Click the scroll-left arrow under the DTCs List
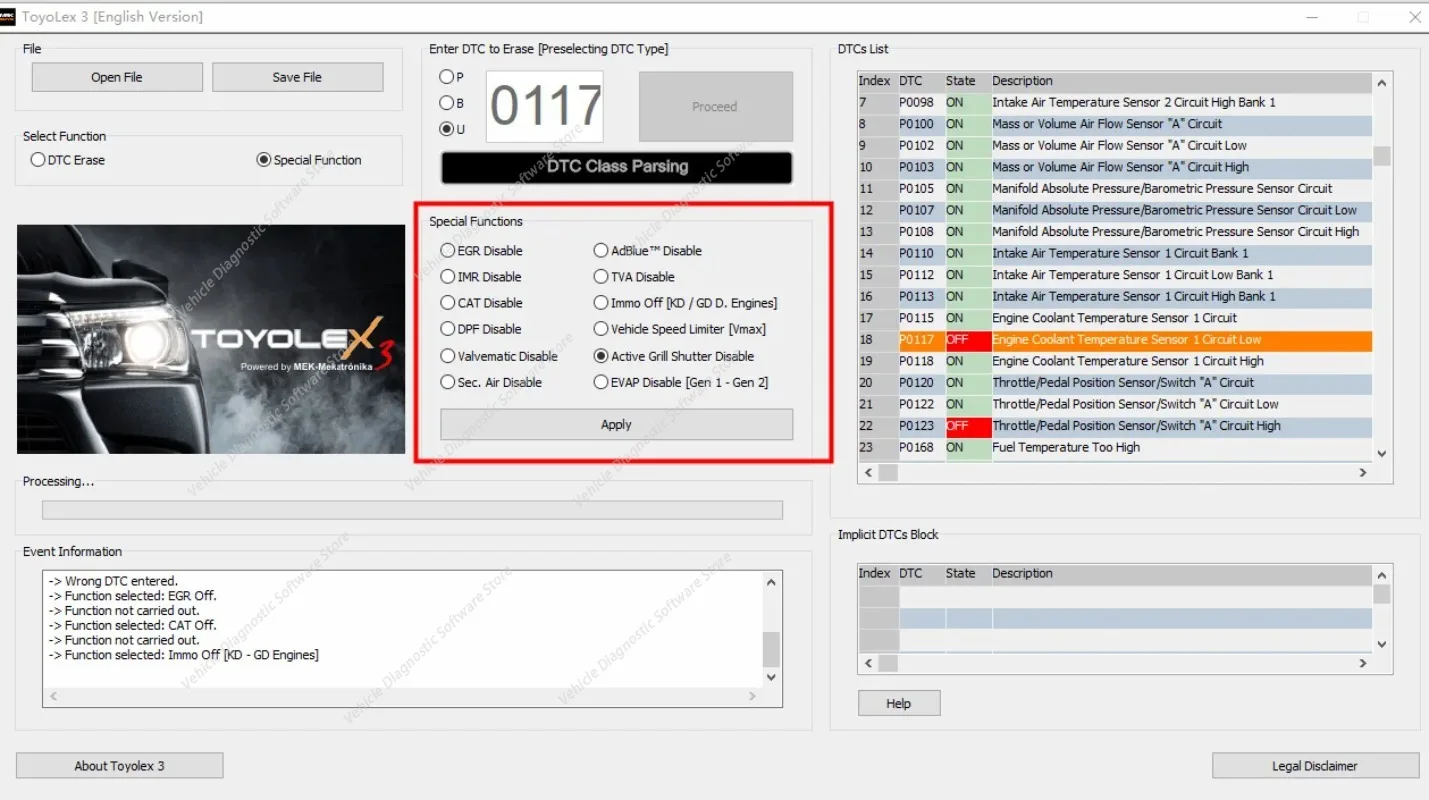 [x=867, y=472]
